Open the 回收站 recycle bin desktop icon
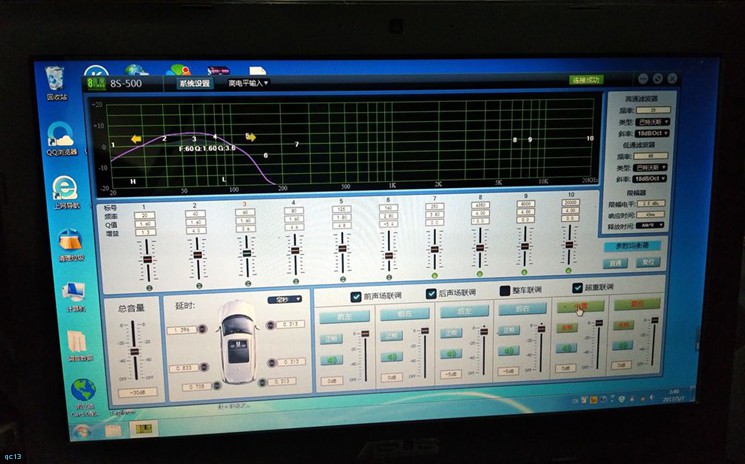745x464 pixels. [56, 83]
